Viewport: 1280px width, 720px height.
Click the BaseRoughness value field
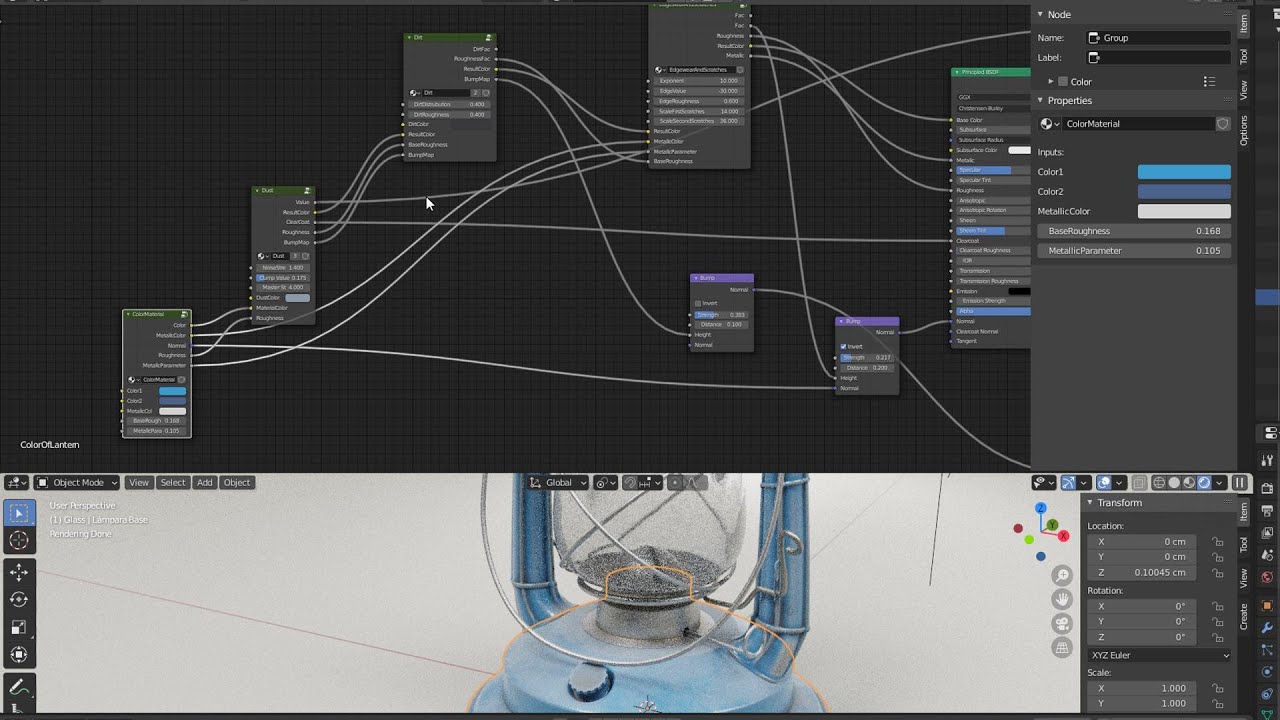tap(1134, 231)
